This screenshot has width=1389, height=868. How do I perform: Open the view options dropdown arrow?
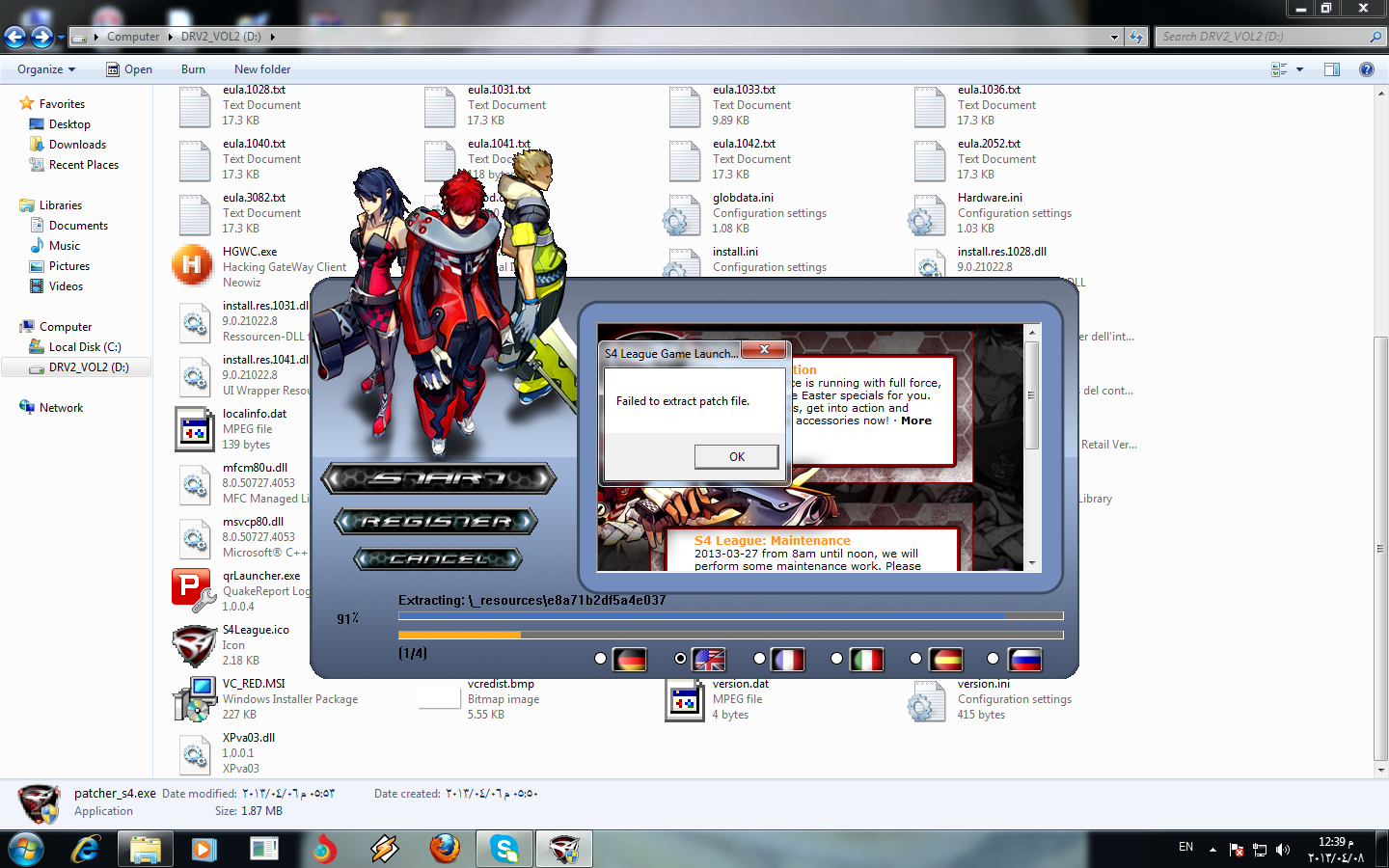click(1299, 69)
